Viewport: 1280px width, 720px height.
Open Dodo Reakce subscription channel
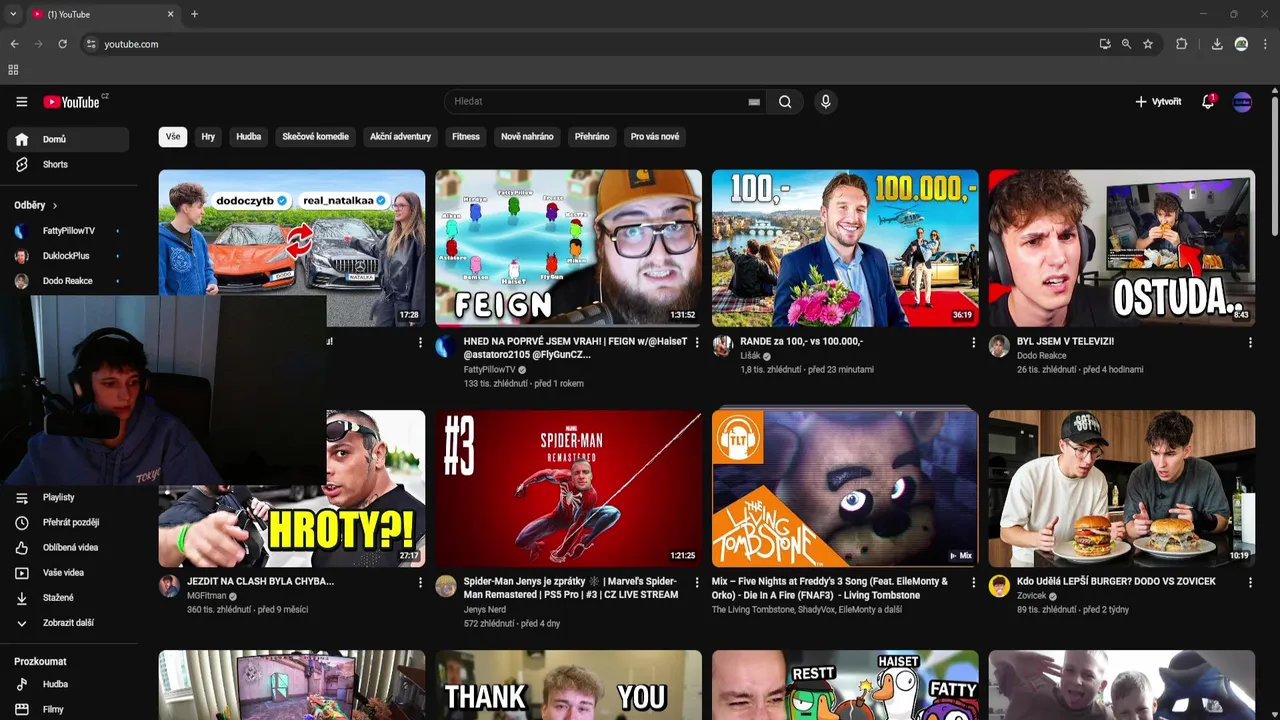[68, 281]
